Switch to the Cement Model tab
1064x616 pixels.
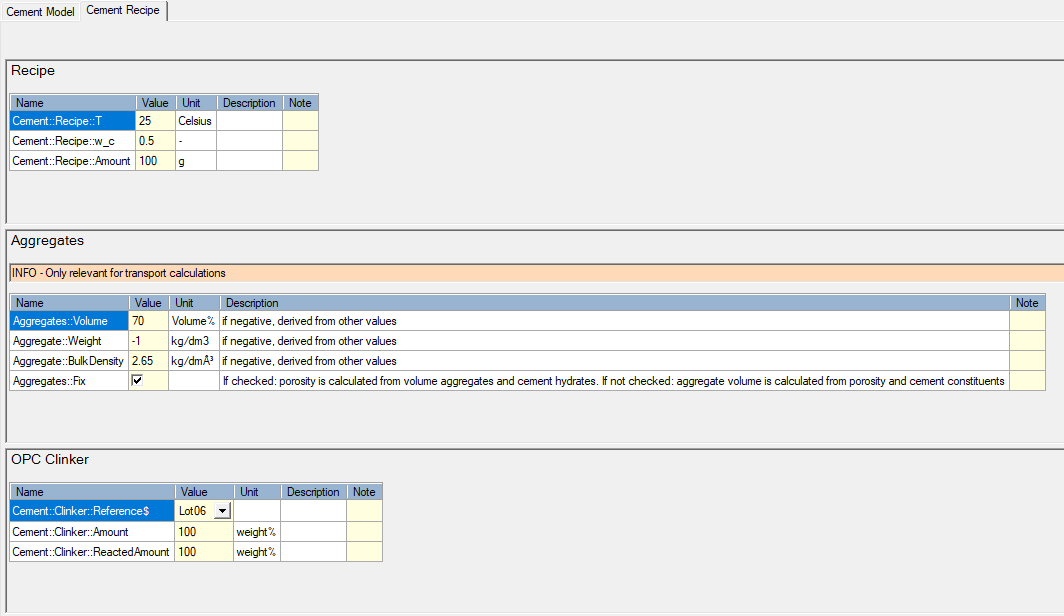tap(40, 11)
